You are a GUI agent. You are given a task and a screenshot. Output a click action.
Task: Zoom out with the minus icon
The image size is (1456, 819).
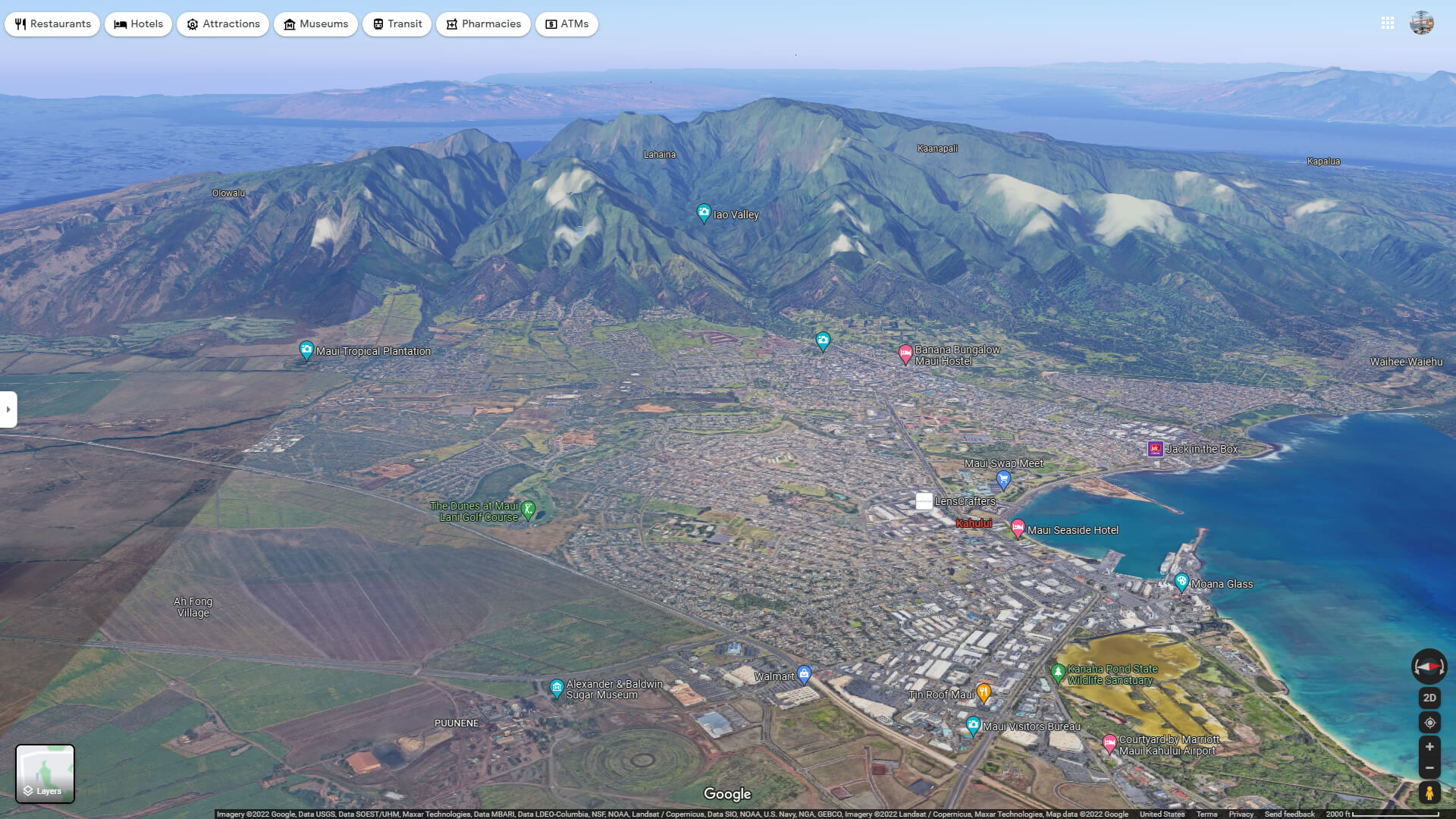pos(1429,768)
